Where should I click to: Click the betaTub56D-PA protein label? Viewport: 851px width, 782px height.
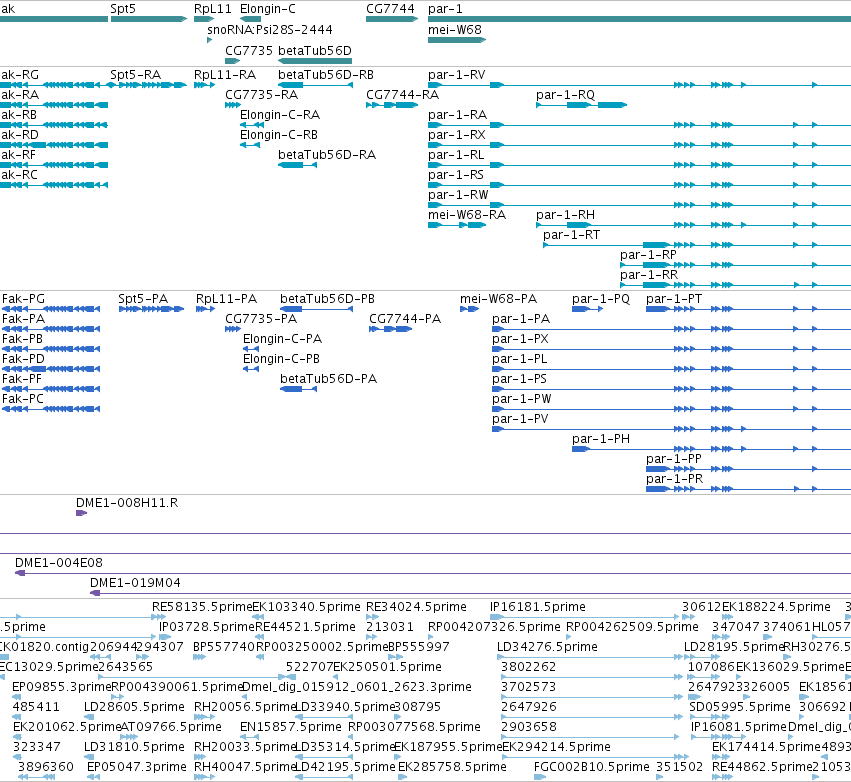(328, 380)
